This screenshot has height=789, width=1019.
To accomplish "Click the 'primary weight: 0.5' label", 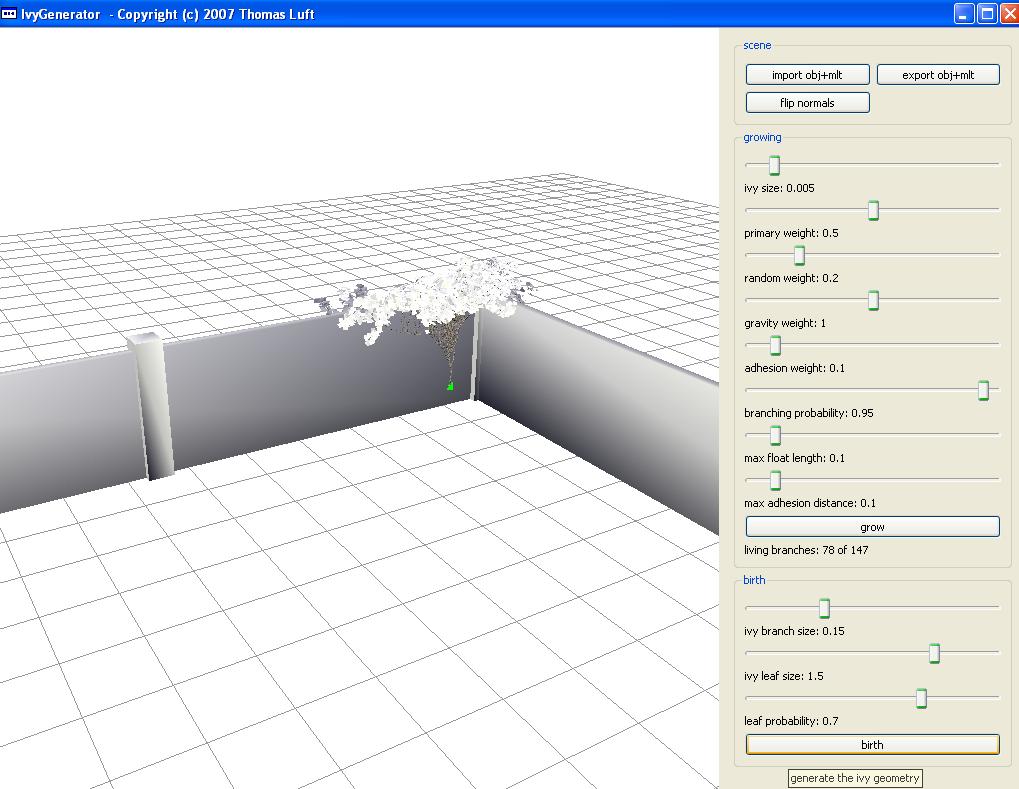I will [x=791, y=233].
